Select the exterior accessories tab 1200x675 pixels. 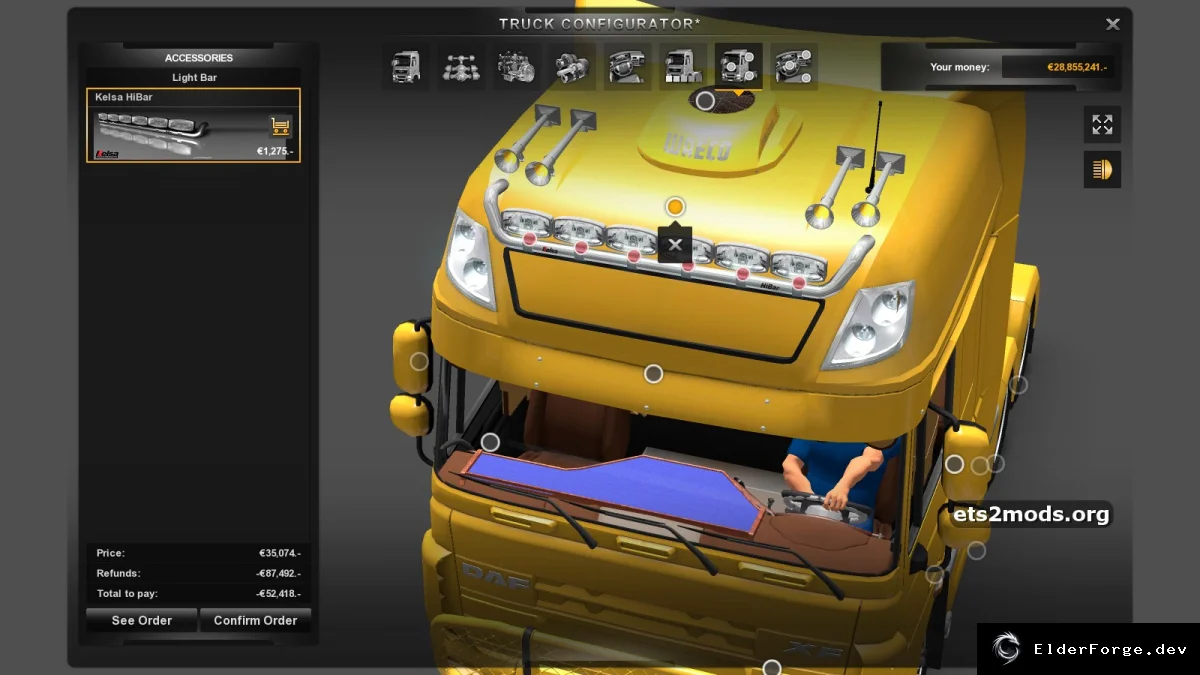click(x=738, y=67)
